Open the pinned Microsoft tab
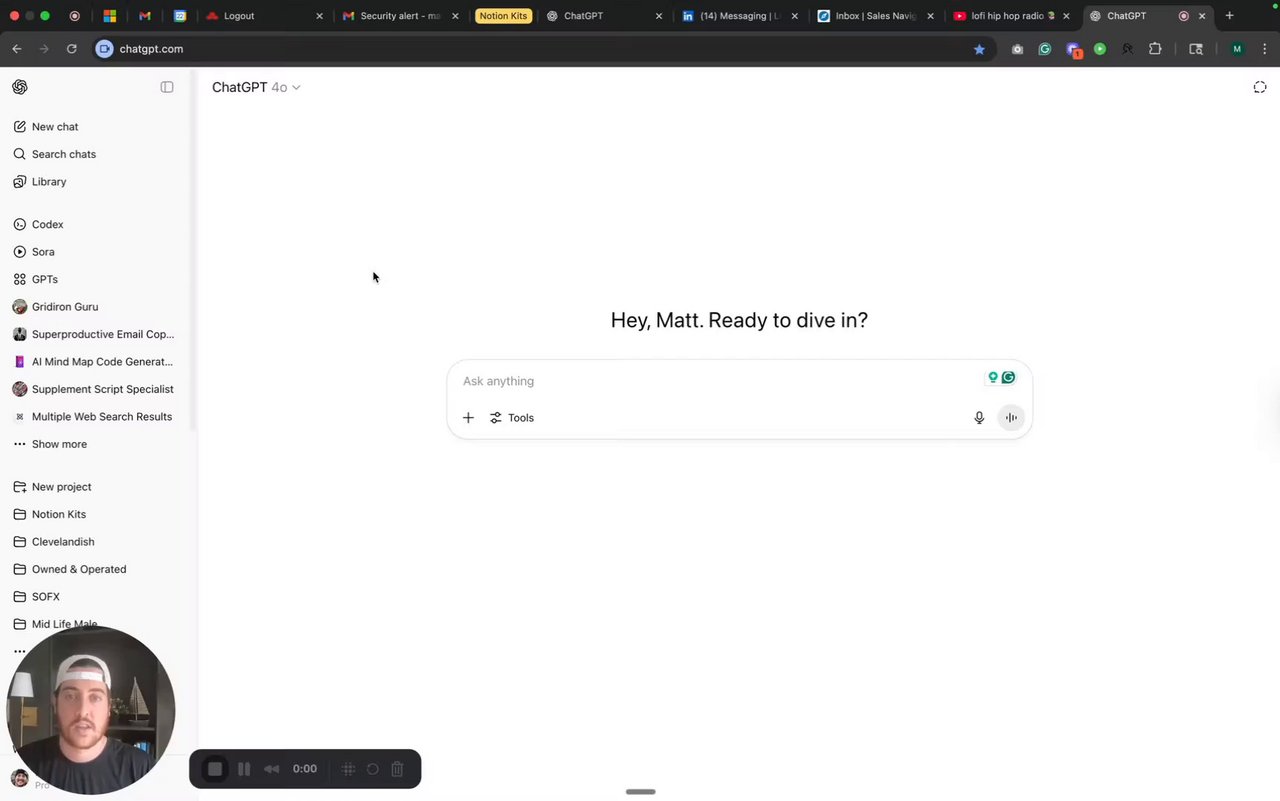Viewport: 1280px width, 801px height. [110, 16]
